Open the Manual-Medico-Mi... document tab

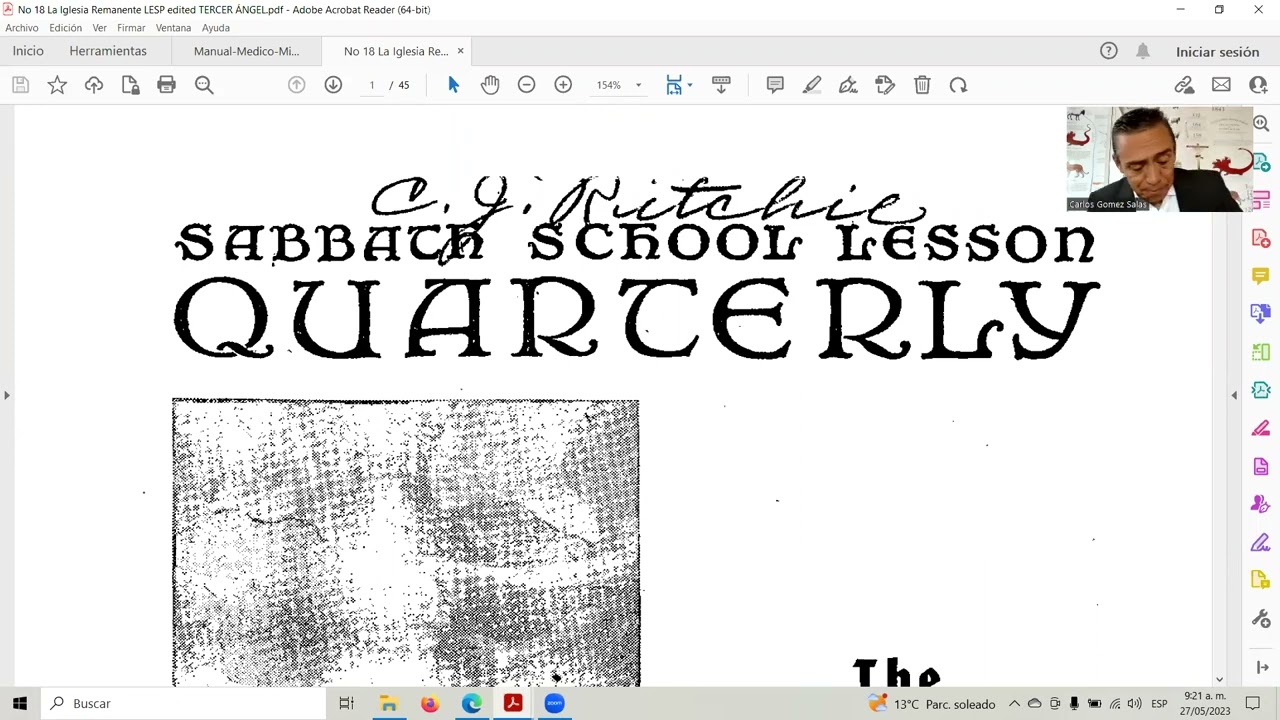point(246,51)
